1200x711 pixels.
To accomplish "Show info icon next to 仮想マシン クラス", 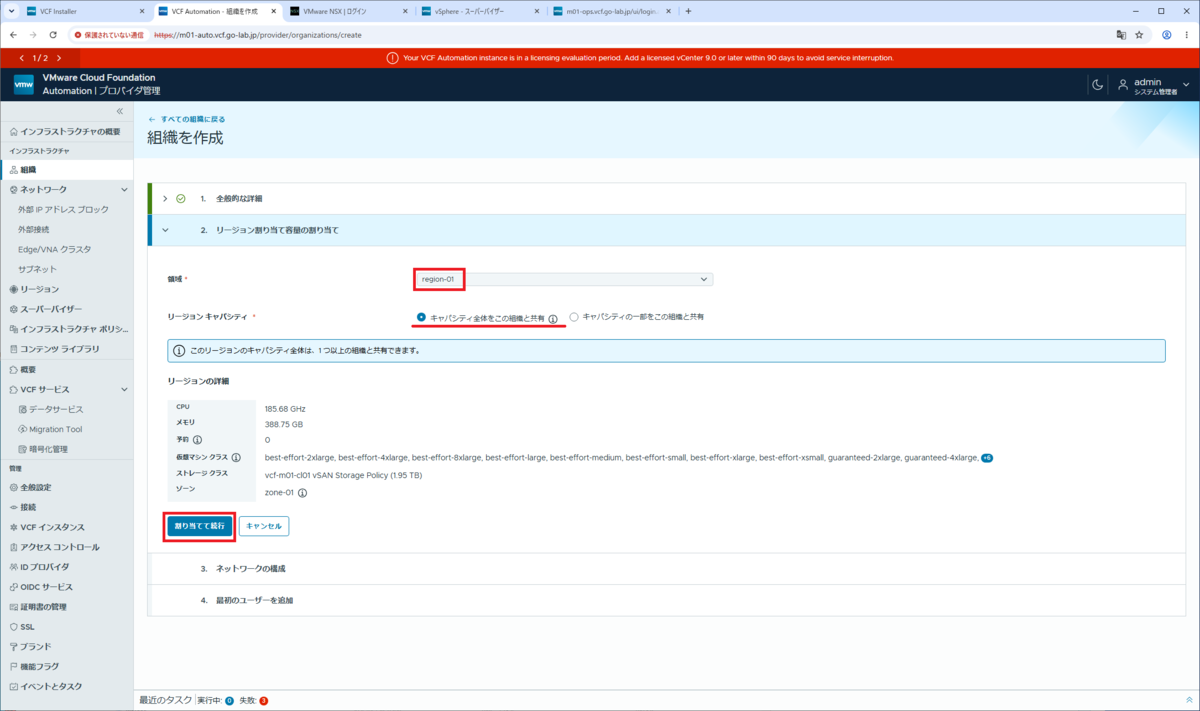I will point(237,457).
